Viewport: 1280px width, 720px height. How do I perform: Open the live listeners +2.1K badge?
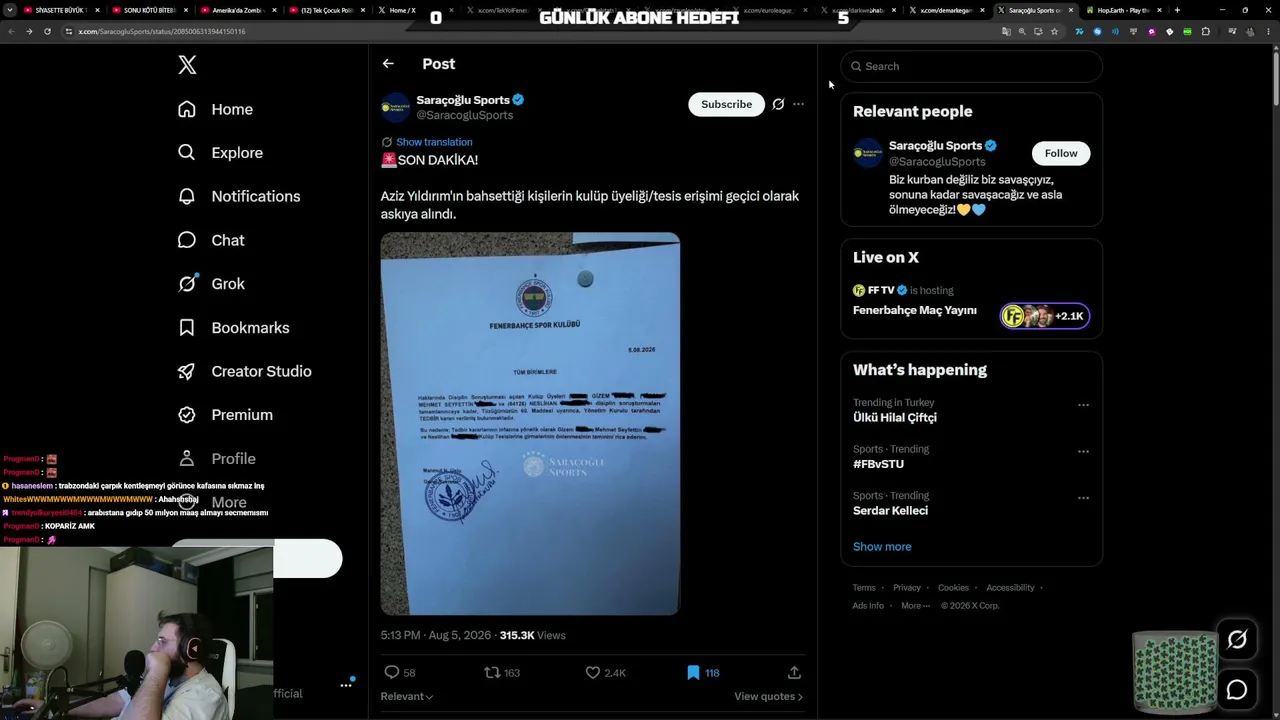click(1045, 316)
